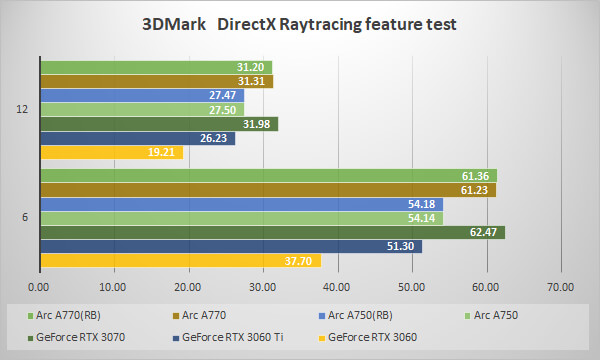Click the axis value 10.00
The image size is (600, 360).
point(112,287)
